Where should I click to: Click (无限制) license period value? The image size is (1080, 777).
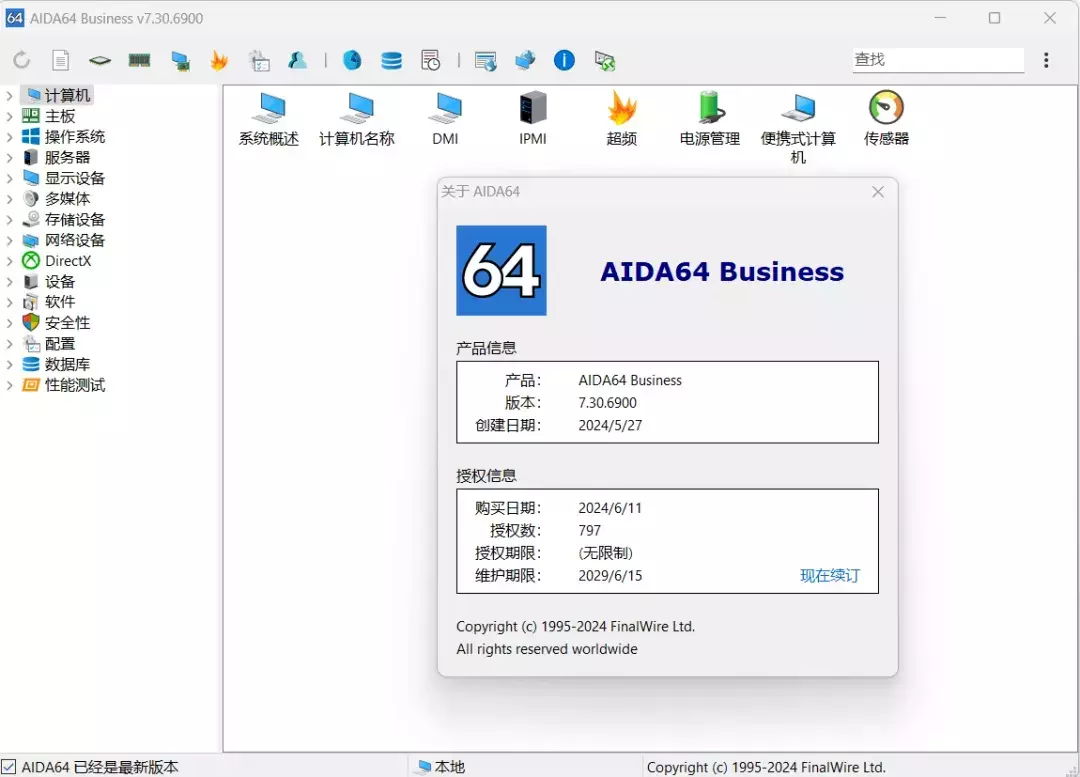coord(605,553)
